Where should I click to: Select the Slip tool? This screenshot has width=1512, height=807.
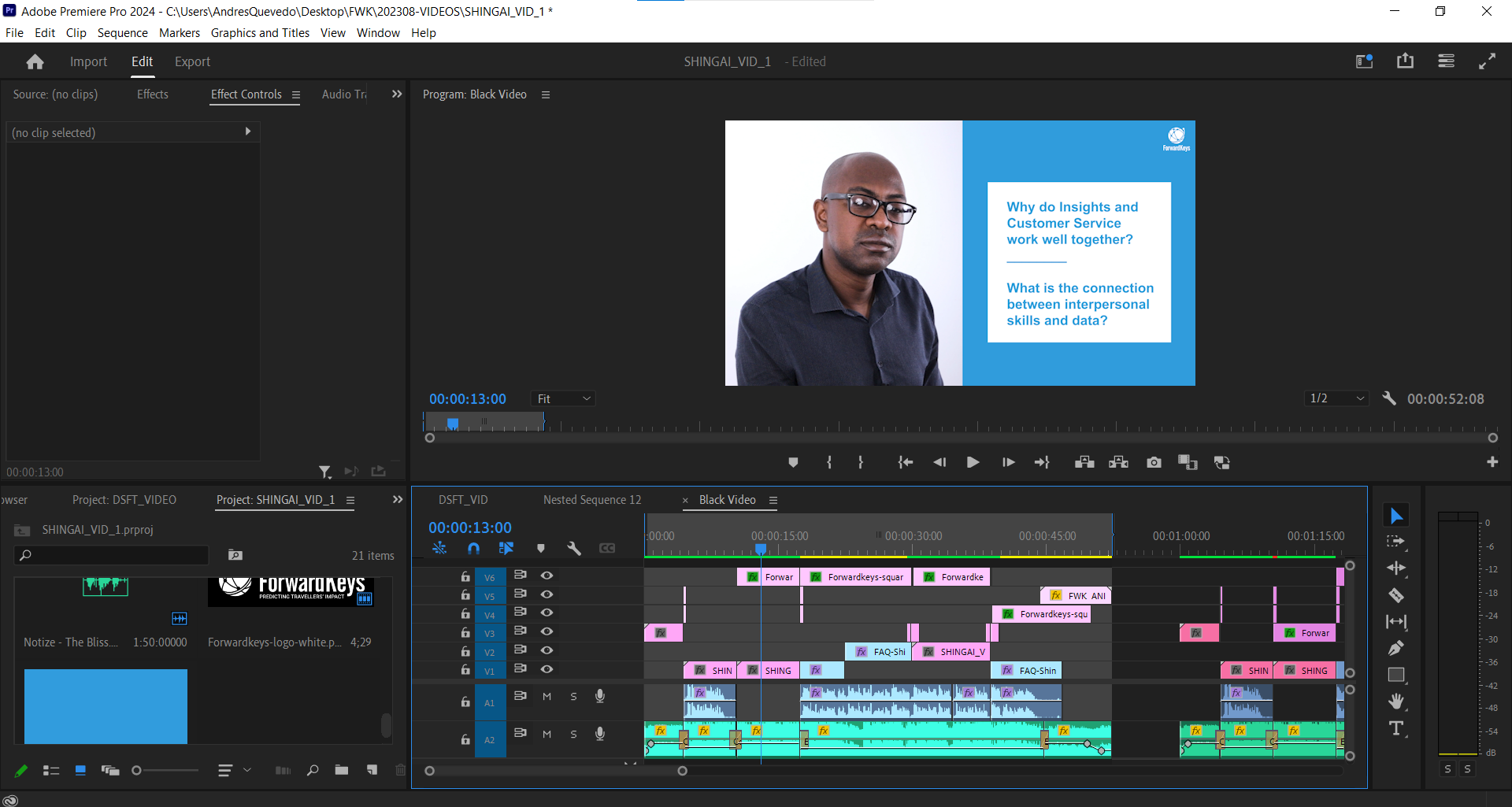pyautogui.click(x=1396, y=622)
